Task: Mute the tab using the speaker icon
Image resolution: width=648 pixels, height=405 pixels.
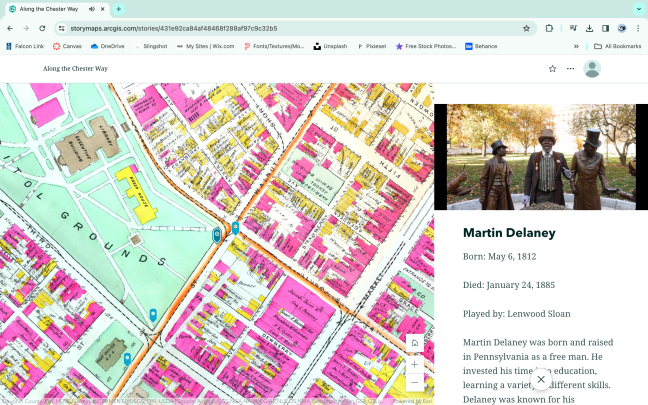Action: click(x=91, y=9)
